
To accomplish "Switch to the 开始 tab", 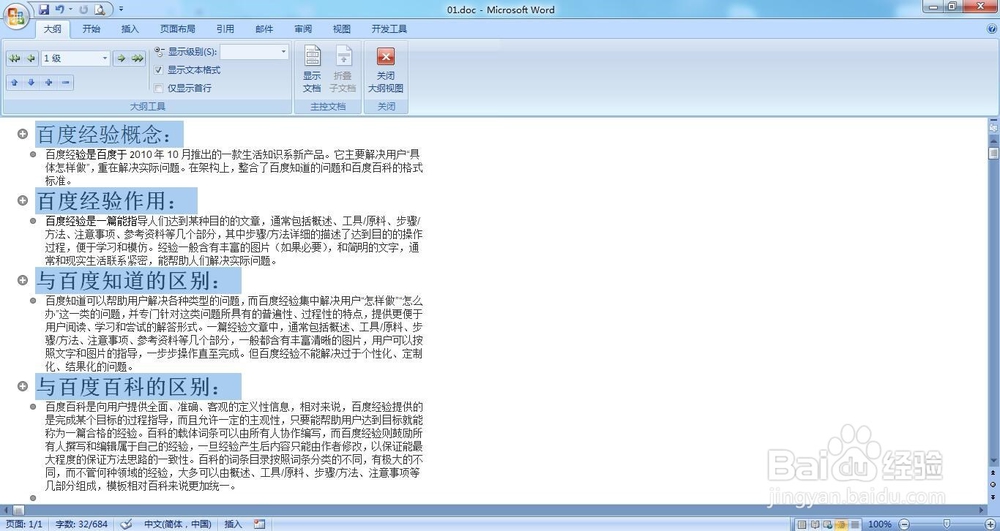I will (91, 29).
